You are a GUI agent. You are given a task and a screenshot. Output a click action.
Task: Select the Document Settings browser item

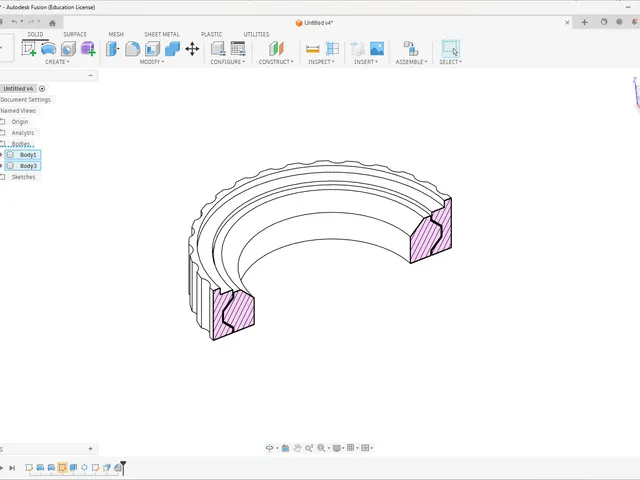(25, 100)
